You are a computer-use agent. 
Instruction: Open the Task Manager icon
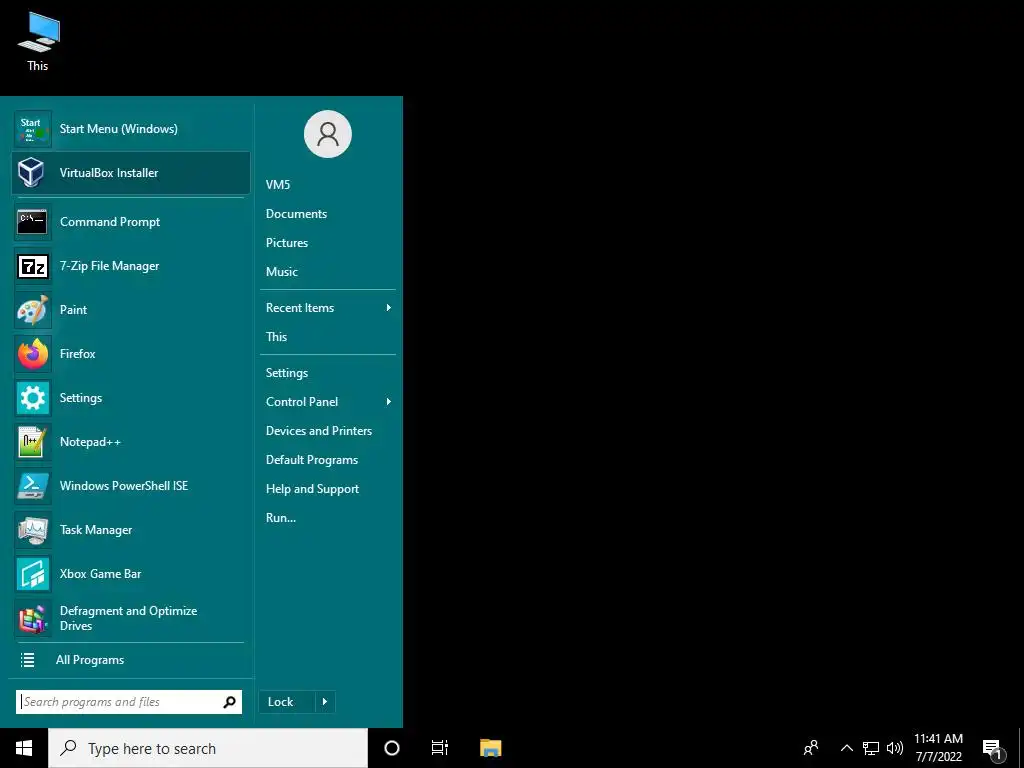[x=33, y=530]
